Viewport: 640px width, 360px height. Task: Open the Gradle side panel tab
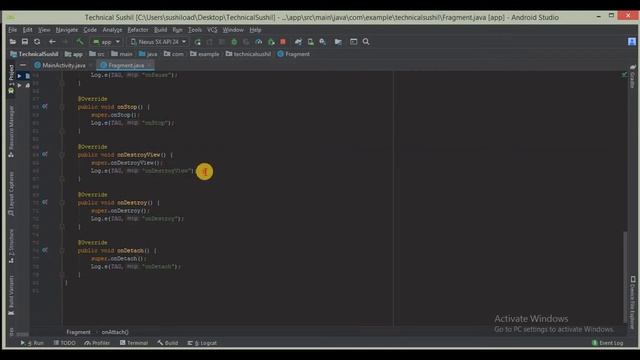pyautogui.click(x=632, y=76)
